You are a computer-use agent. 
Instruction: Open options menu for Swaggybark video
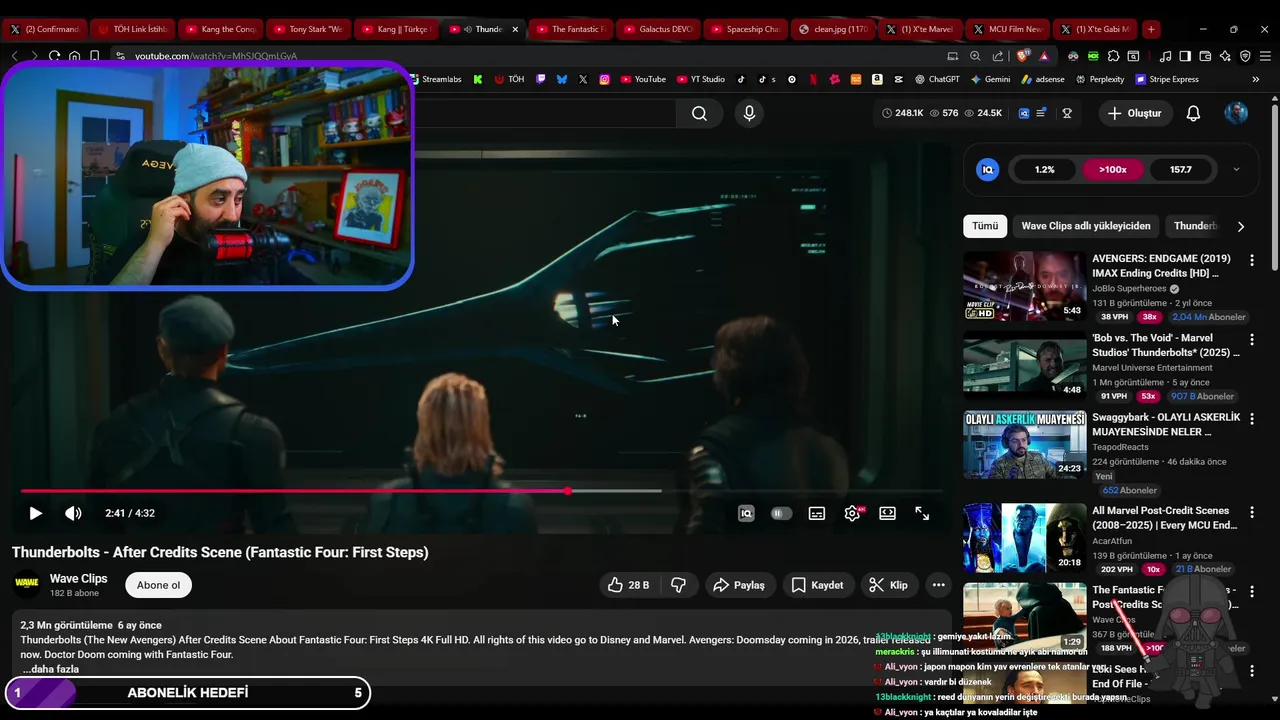point(1251,418)
